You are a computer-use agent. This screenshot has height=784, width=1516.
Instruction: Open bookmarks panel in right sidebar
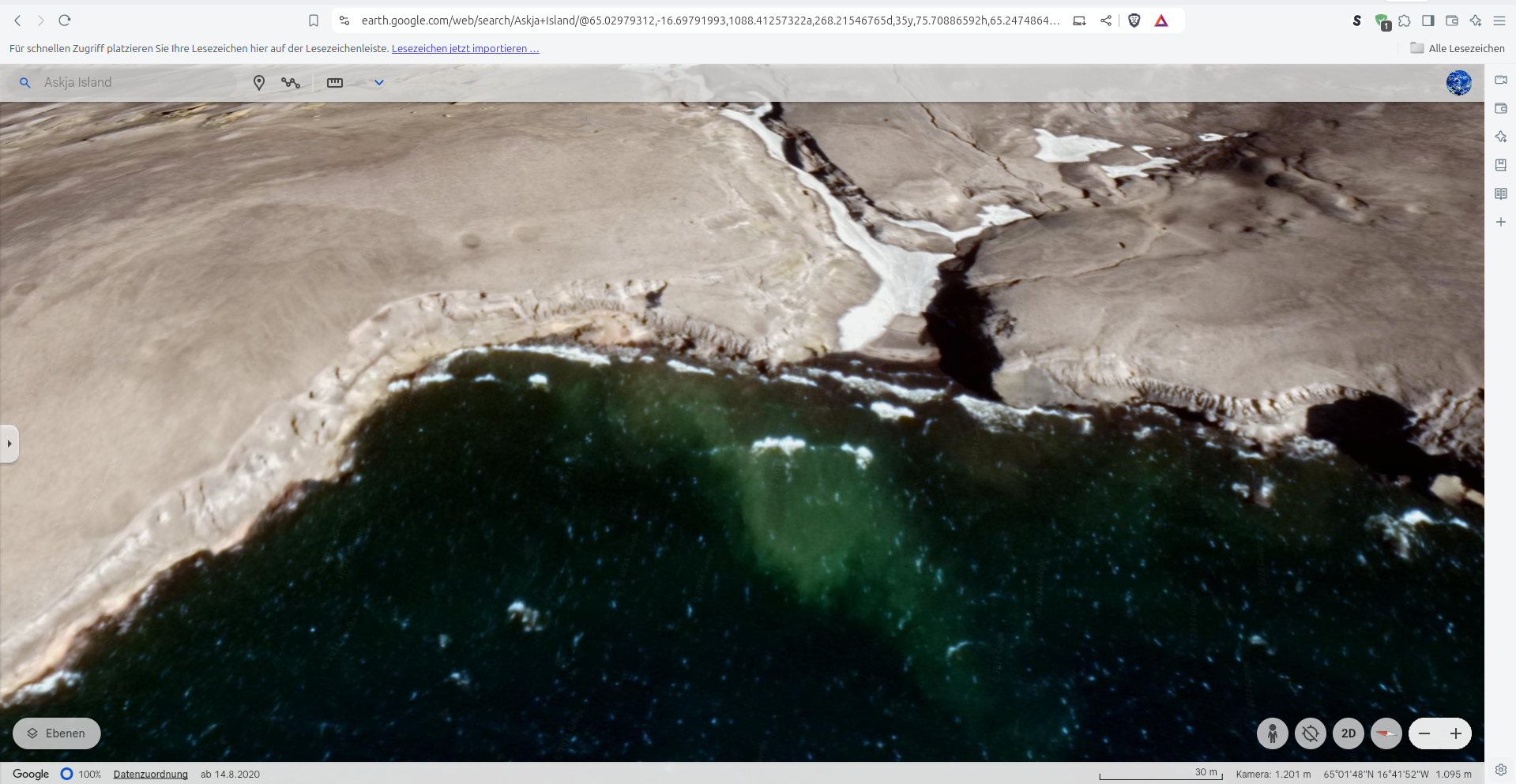1501,165
